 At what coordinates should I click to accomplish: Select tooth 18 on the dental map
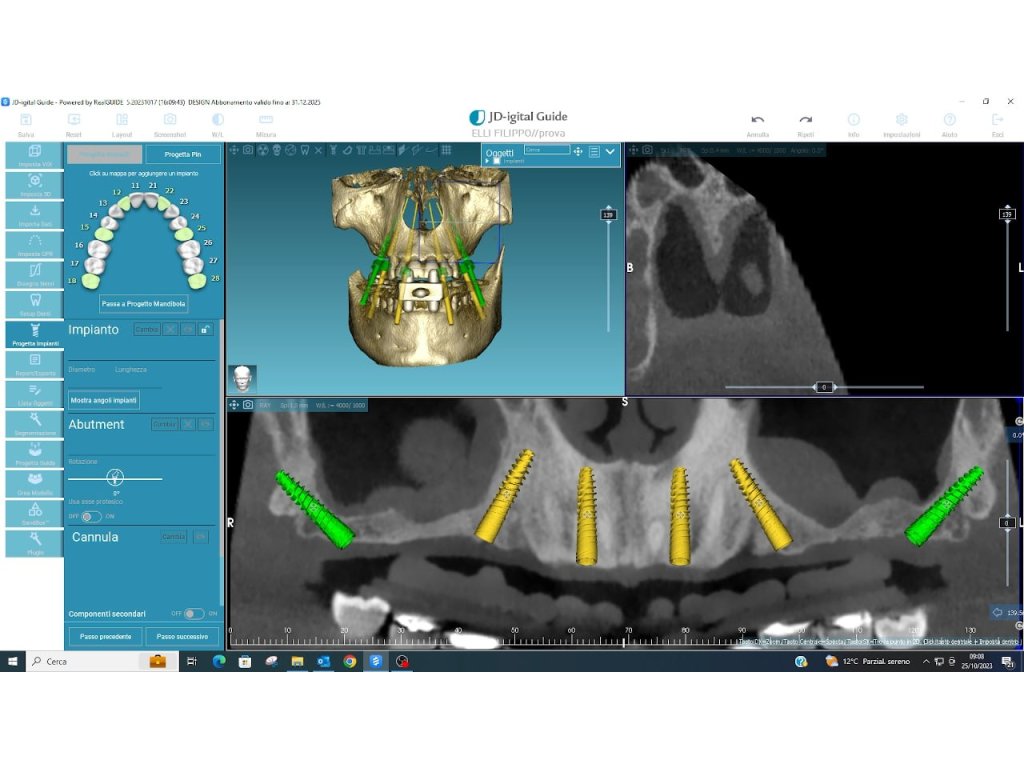pos(91,281)
